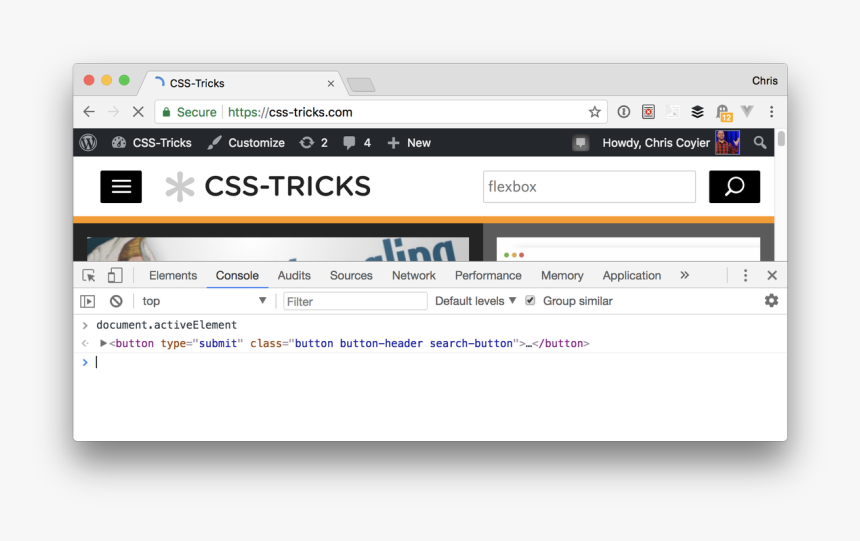View the 4 pending comments
Viewport: 860px width, 541px height.
pyautogui.click(x=357, y=143)
